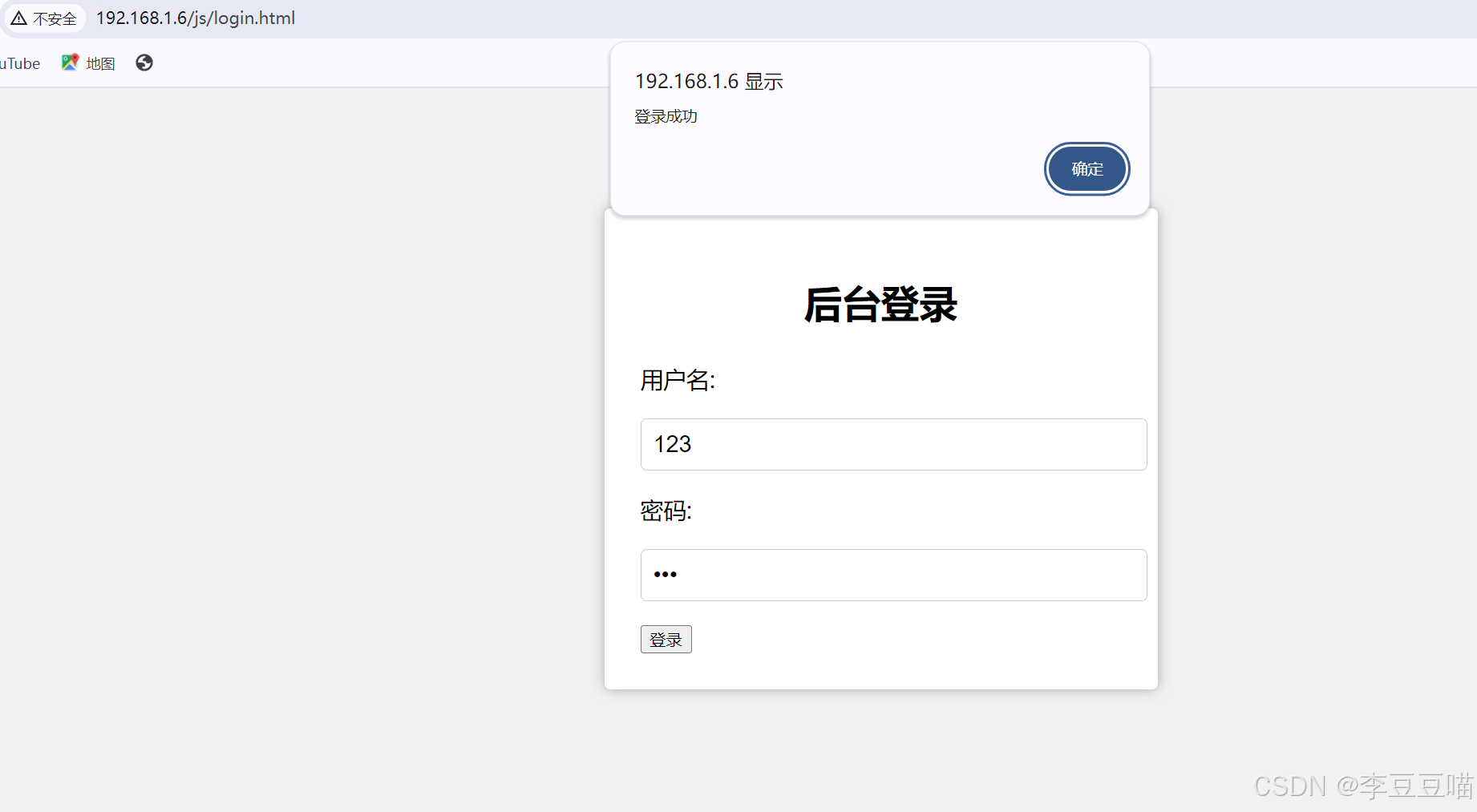Click the warning triangle icon before 不安全
The height and width of the screenshot is (812, 1477).
pyautogui.click(x=18, y=18)
